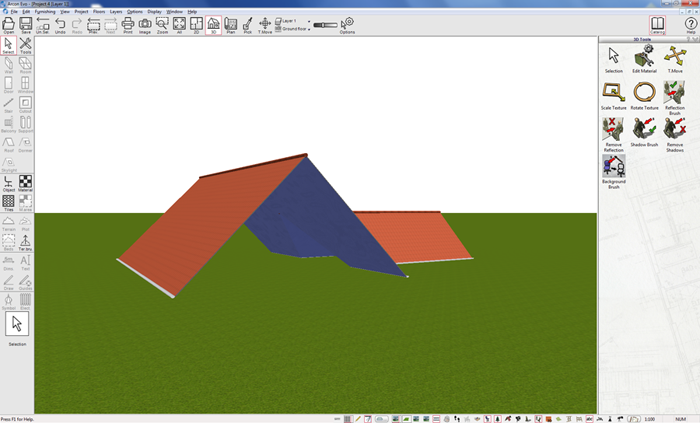Switch to 2D view mode
700x423 pixels.
(x=196, y=25)
